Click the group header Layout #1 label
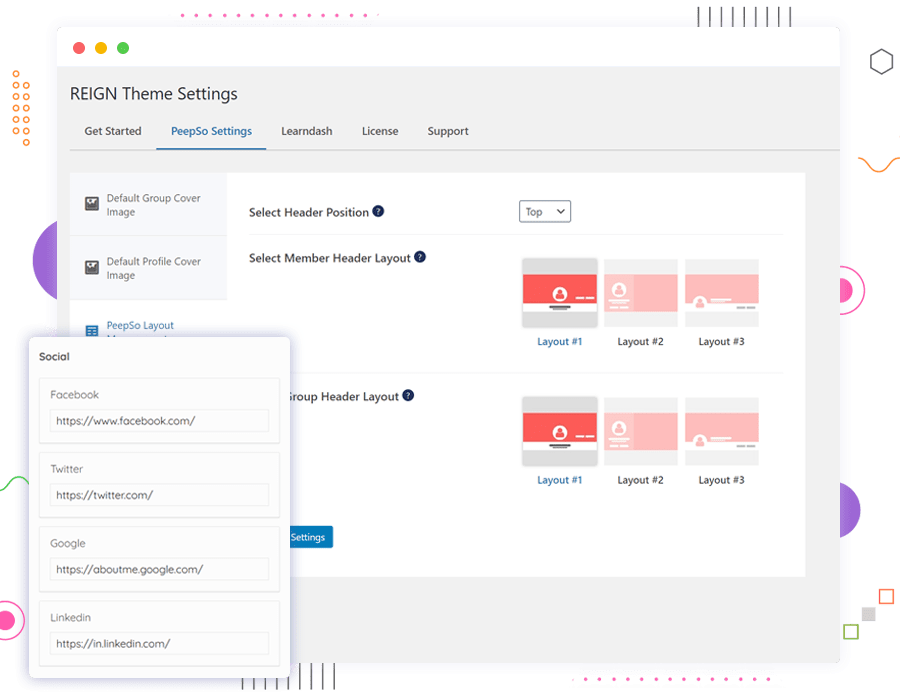This screenshot has width=900, height=700. (x=560, y=480)
